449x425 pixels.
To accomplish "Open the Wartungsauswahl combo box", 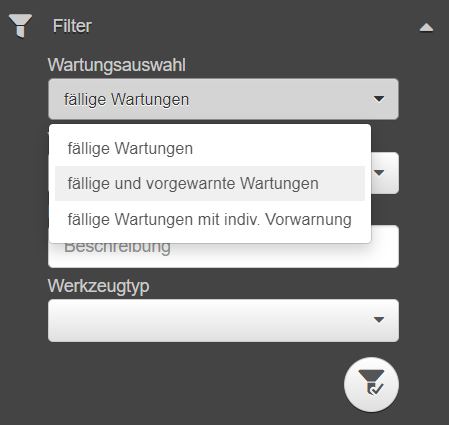I will tap(223, 99).
